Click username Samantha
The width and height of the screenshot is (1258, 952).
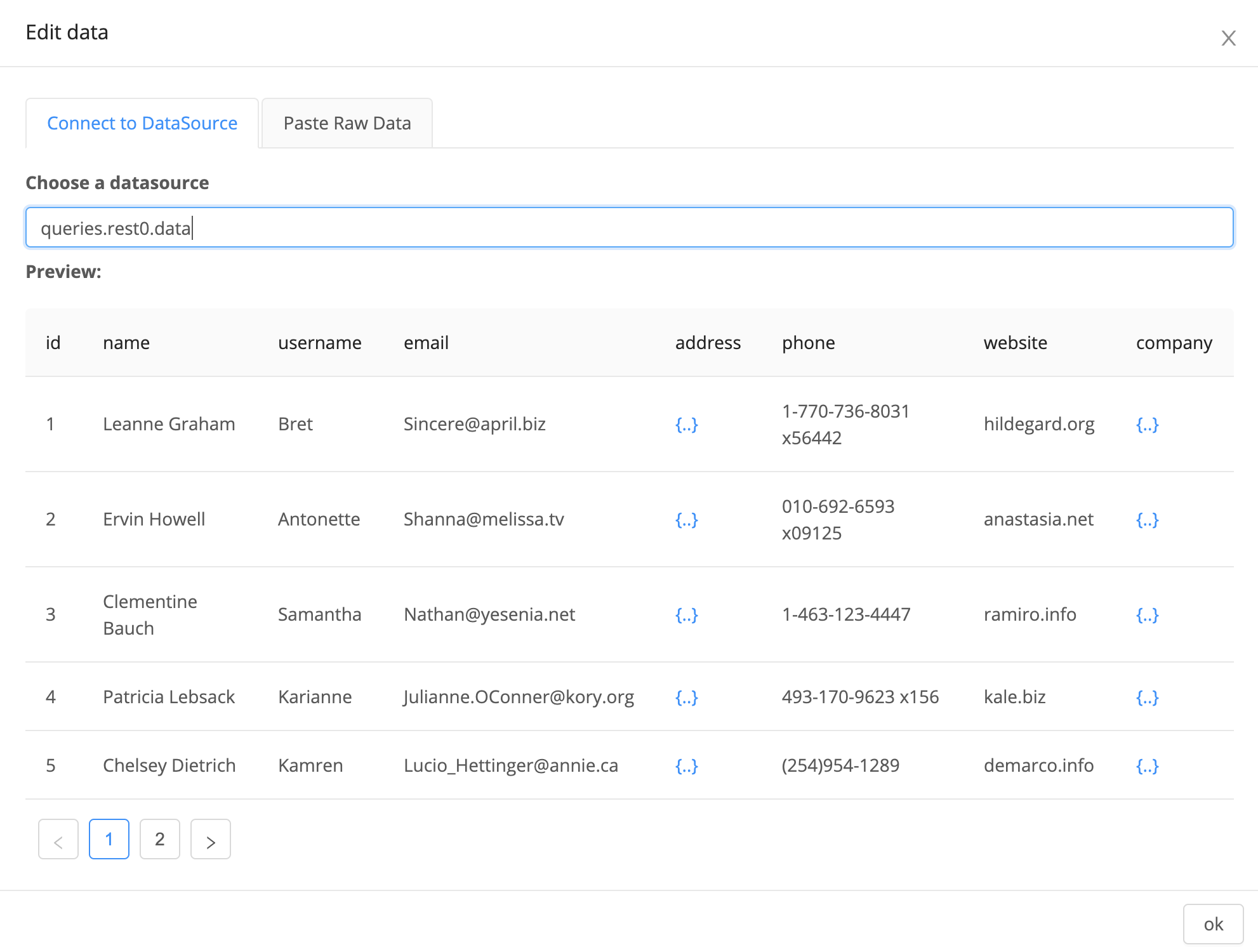(320, 614)
